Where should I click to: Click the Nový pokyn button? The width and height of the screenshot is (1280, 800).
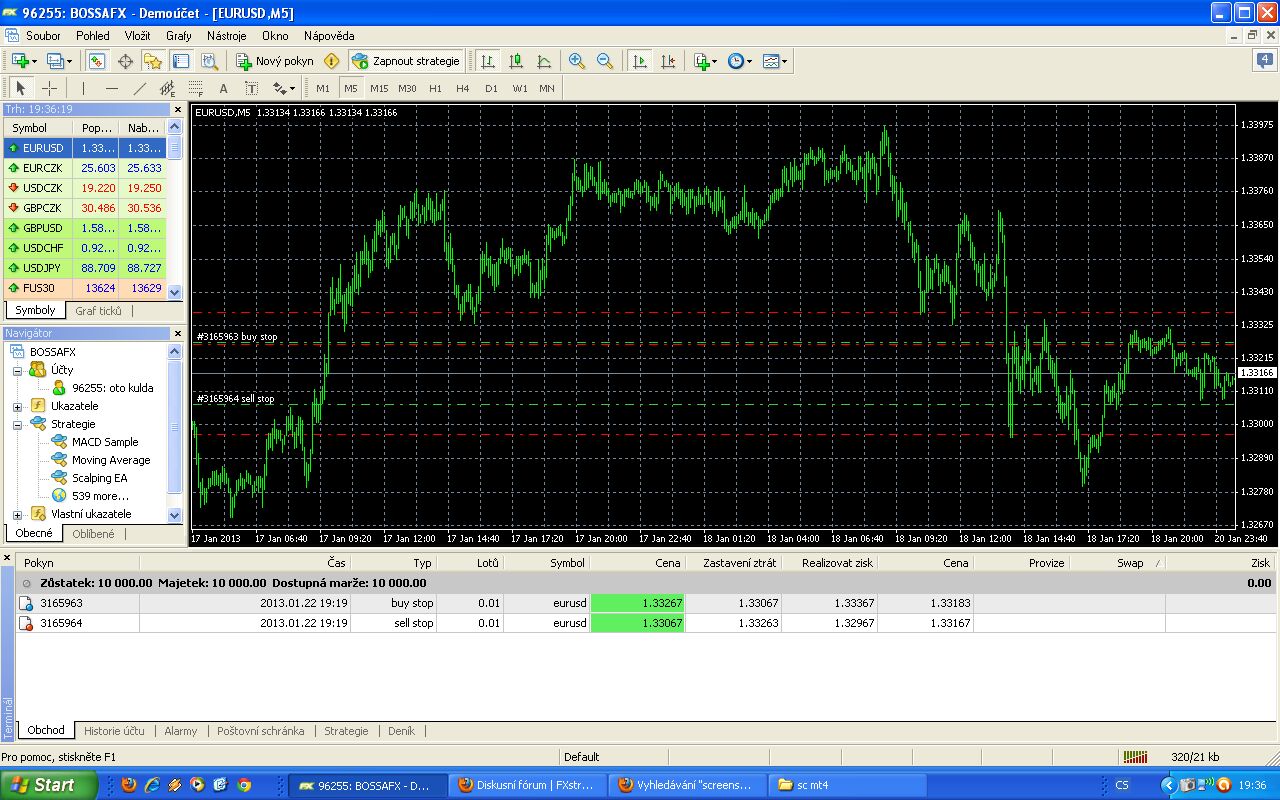(x=275, y=61)
